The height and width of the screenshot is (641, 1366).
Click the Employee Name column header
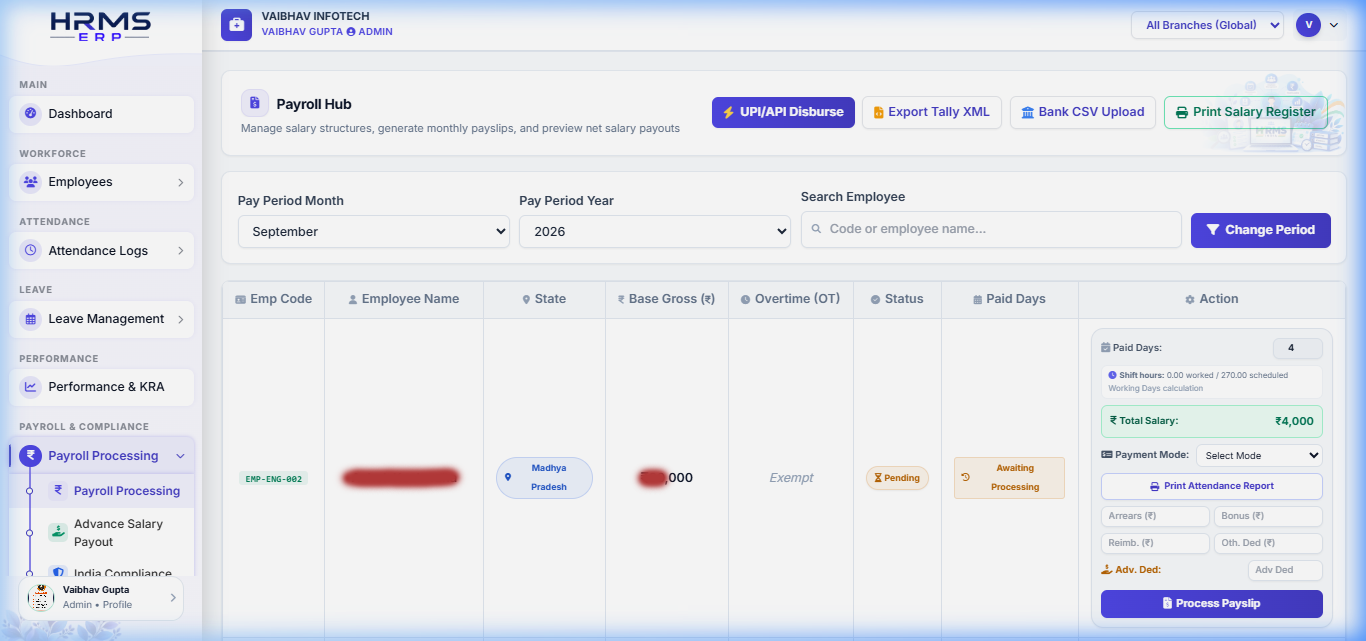point(404,299)
